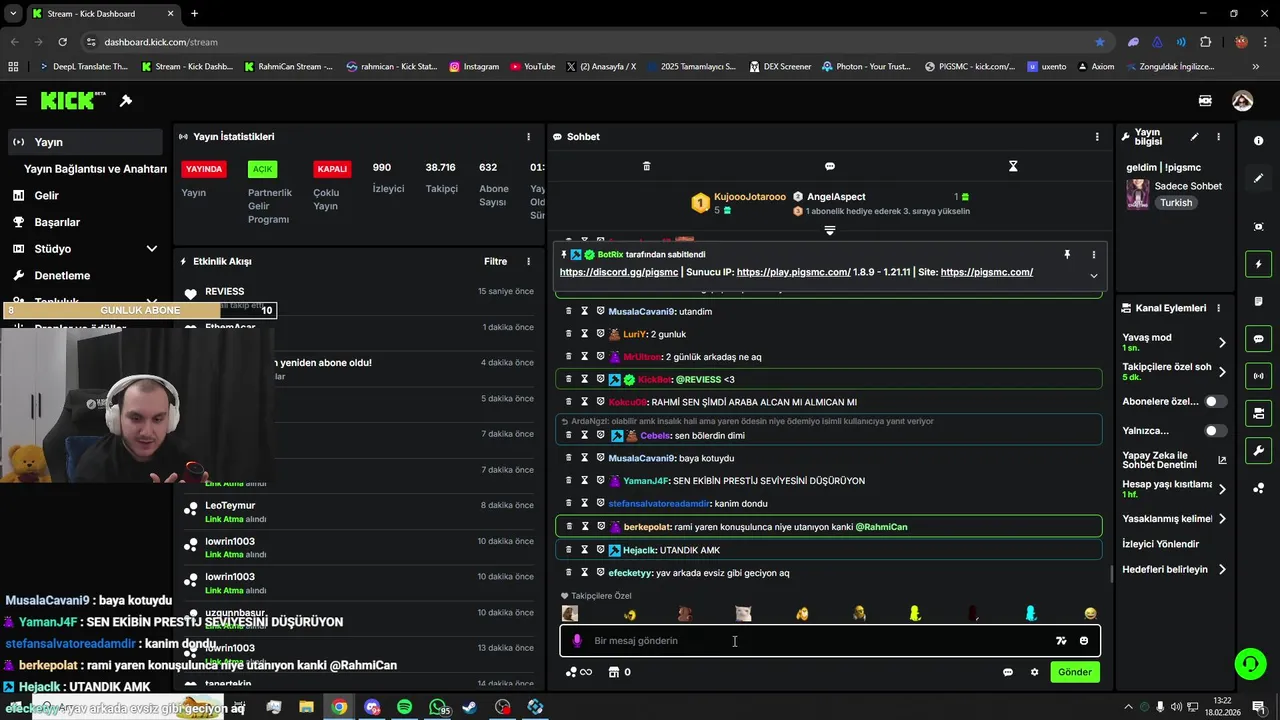Click the trash icon under the Sohbet header
Screen dimensions: 1280x720
(x=646, y=166)
